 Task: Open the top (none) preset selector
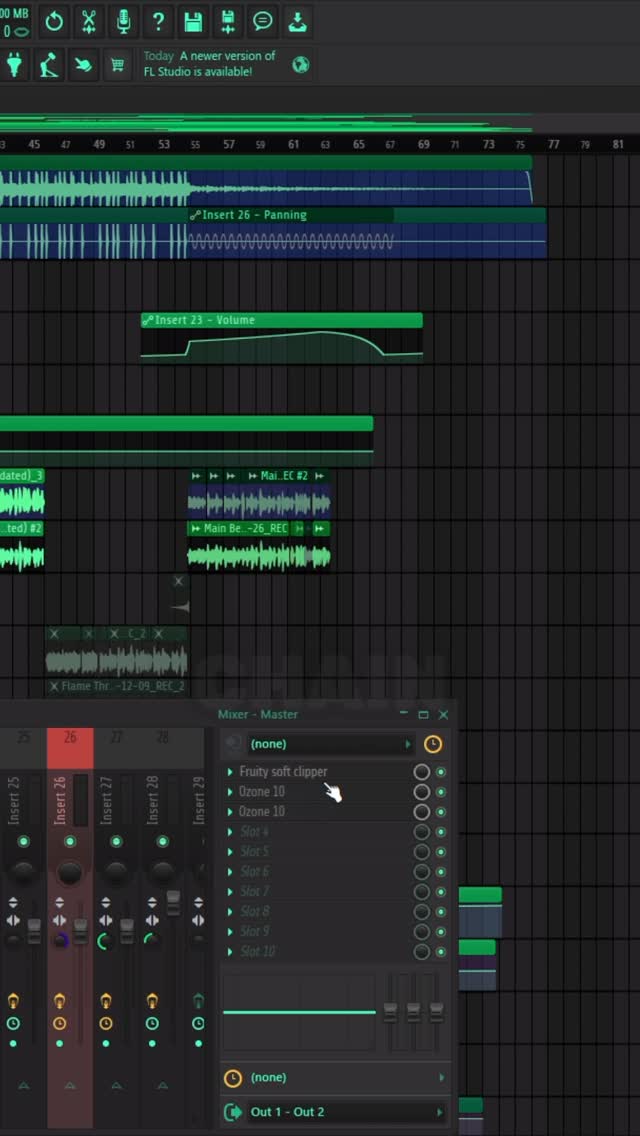click(x=330, y=744)
